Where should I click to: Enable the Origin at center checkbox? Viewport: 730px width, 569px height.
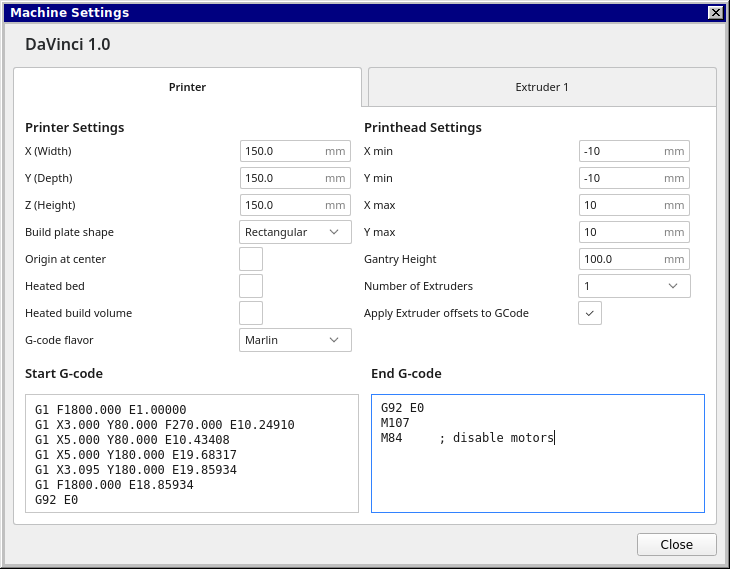click(251, 259)
